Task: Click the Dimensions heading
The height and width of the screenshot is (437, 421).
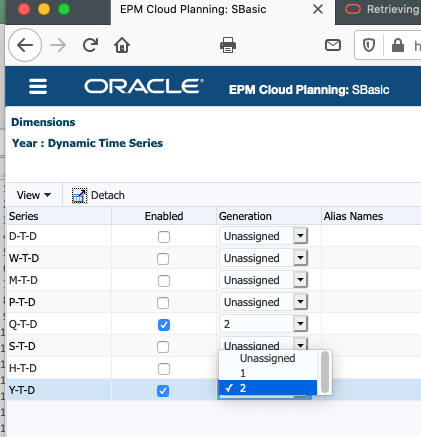Action: point(43,122)
